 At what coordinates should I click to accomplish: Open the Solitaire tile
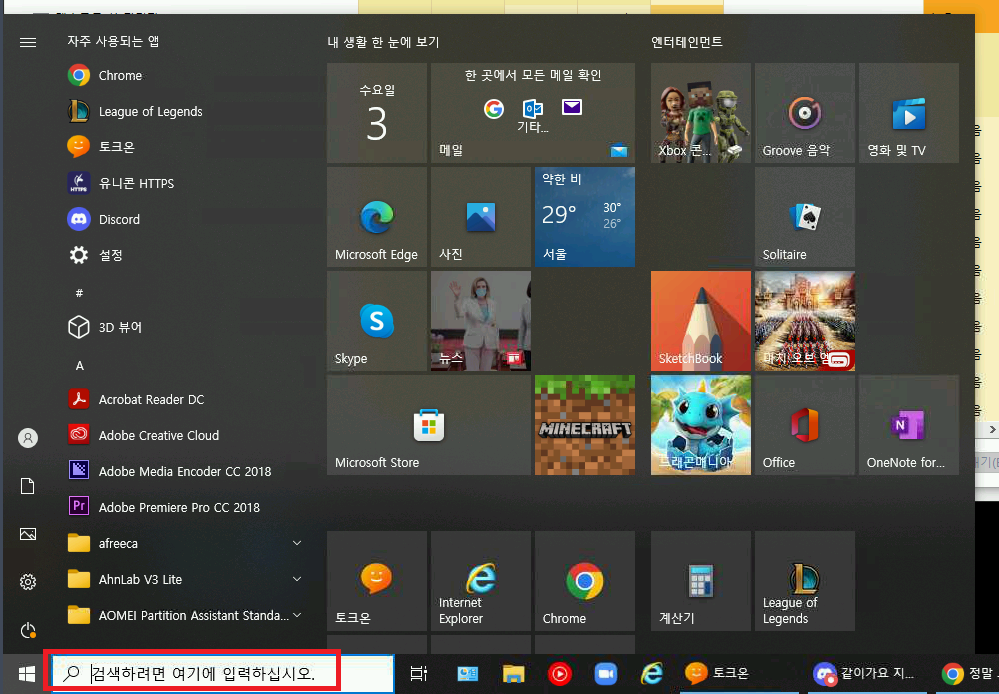tap(805, 217)
